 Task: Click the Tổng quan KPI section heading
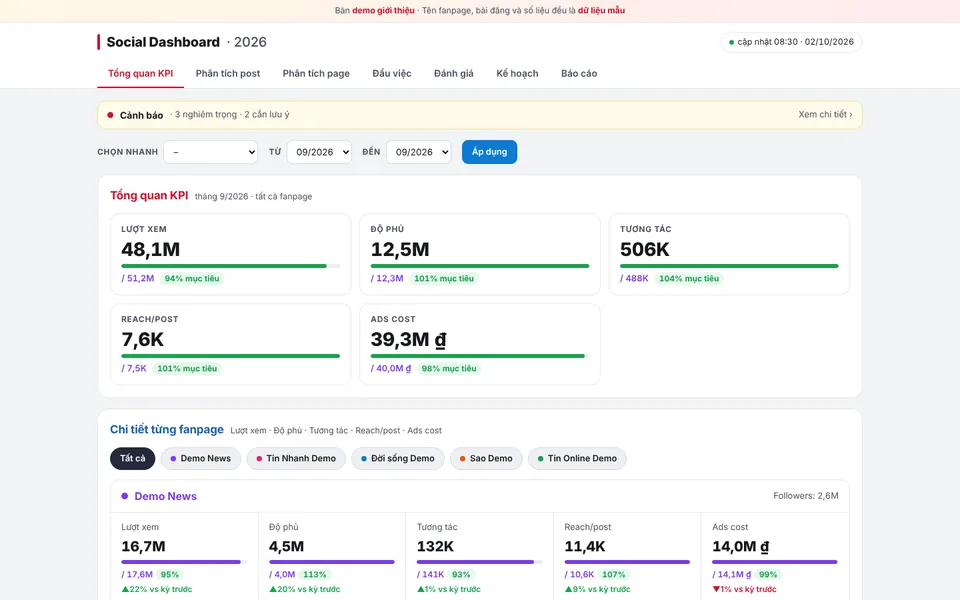(x=149, y=195)
